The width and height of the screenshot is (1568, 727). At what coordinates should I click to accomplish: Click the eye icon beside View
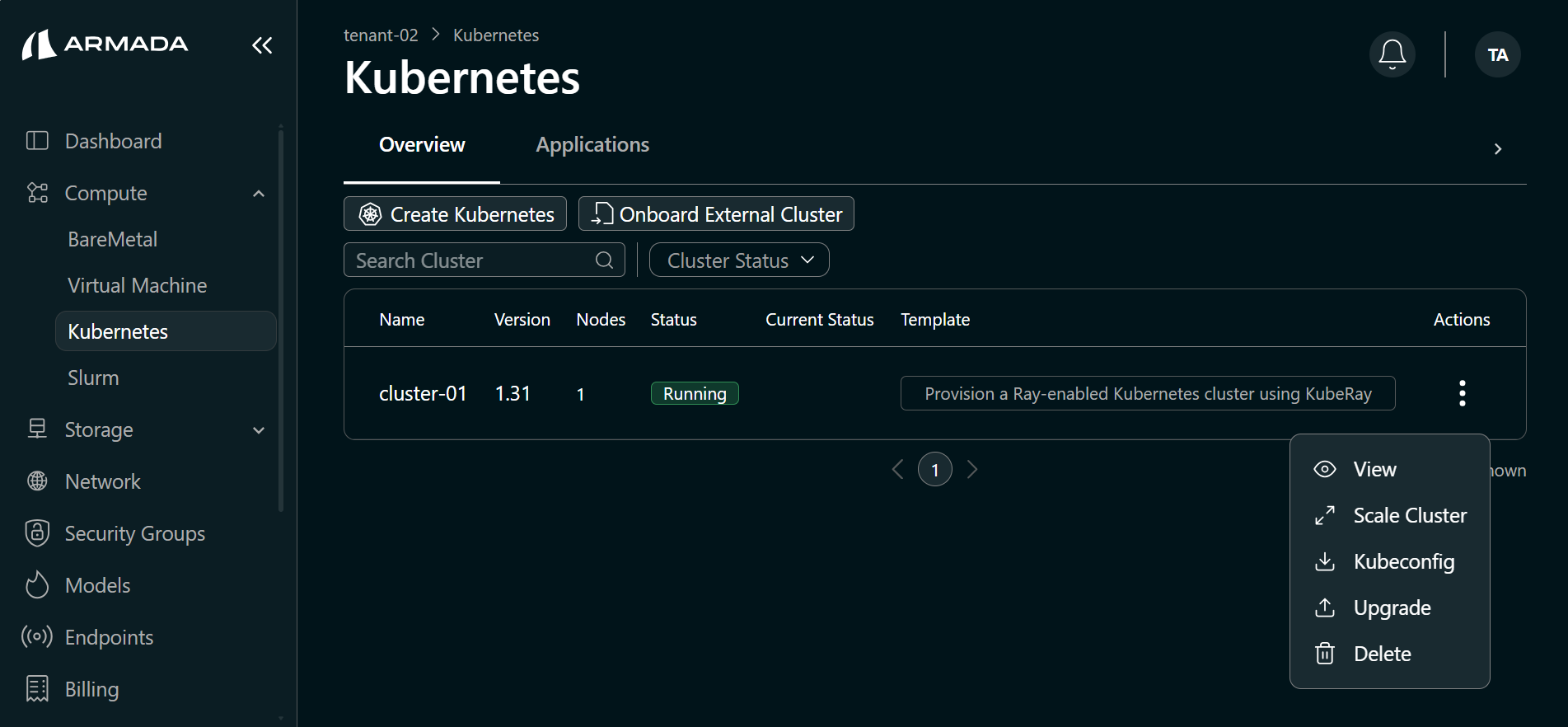pyautogui.click(x=1325, y=469)
